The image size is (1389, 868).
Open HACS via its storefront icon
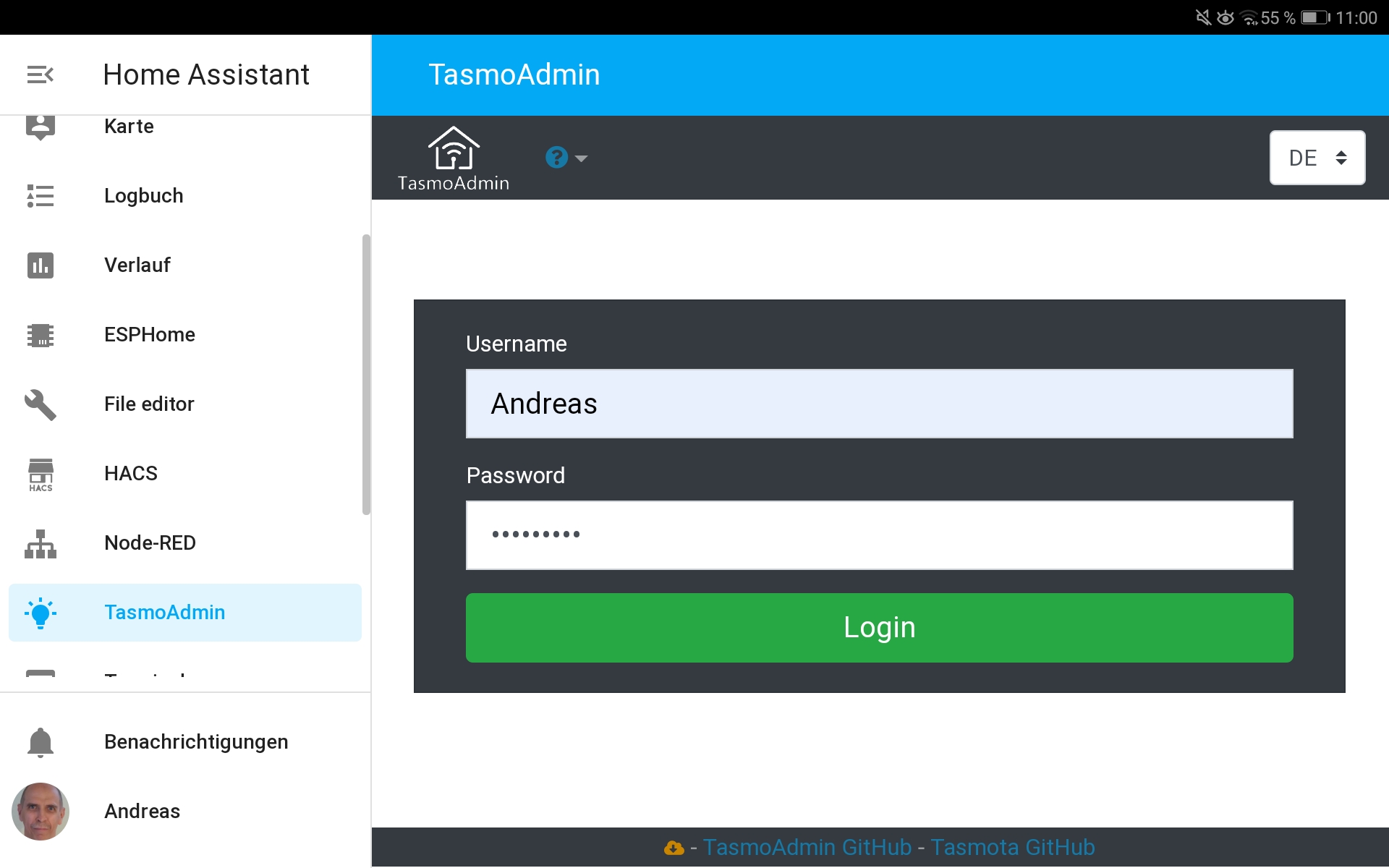[41, 473]
